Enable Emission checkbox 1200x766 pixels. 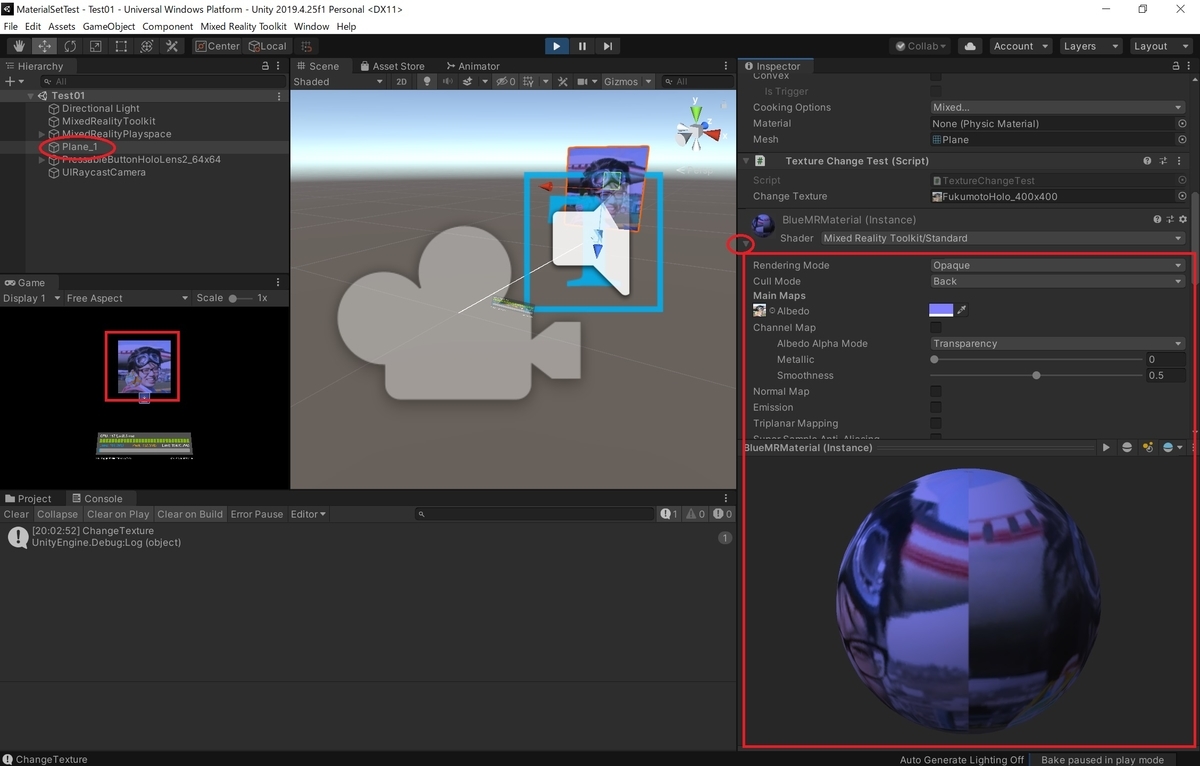pos(936,408)
